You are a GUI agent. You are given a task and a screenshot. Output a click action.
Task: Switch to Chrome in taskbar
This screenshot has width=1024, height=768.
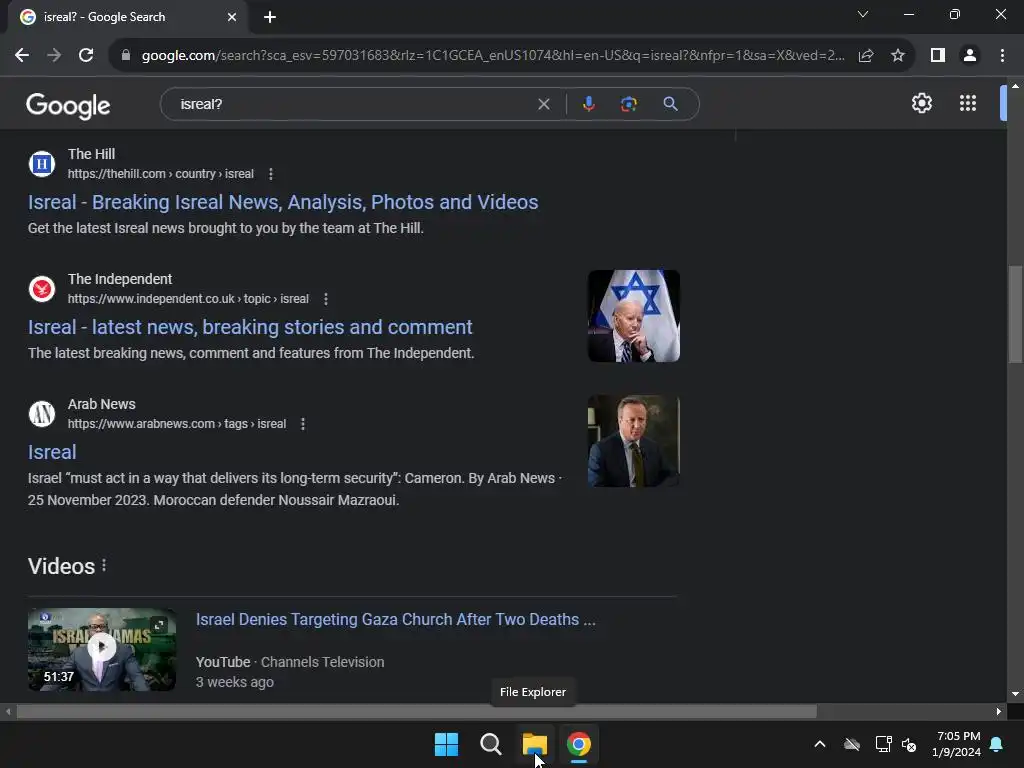click(579, 744)
